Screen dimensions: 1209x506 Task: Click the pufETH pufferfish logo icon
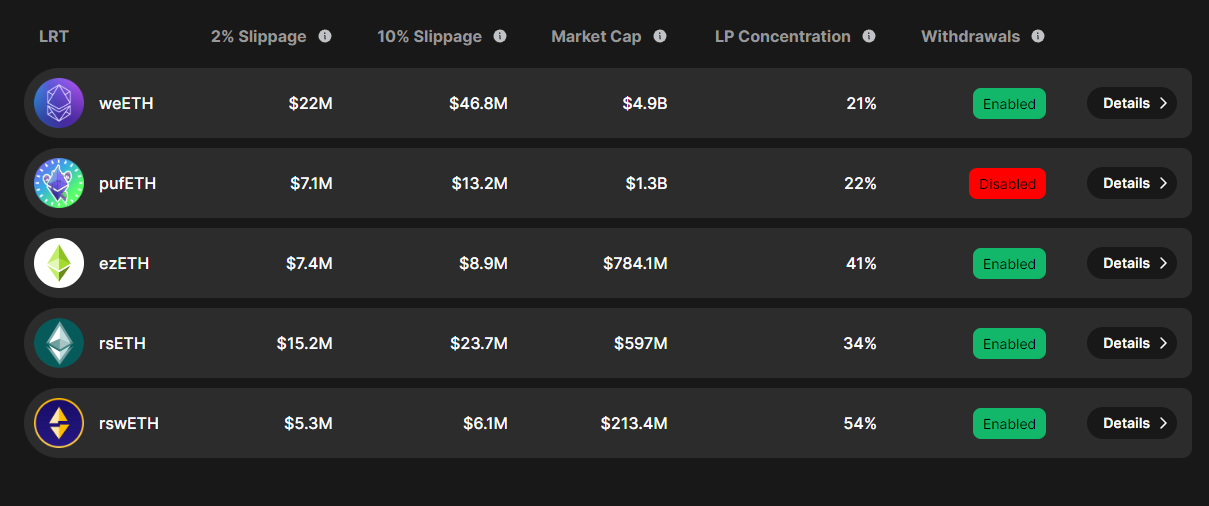click(59, 183)
